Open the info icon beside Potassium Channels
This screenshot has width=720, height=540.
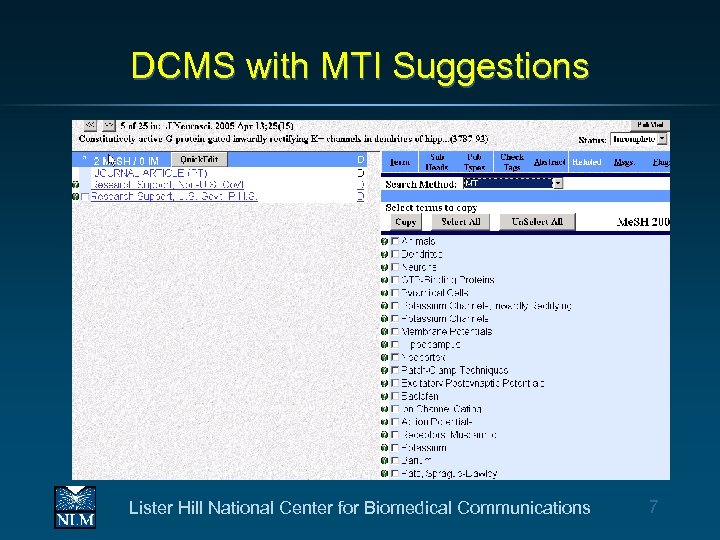[x=385, y=319]
